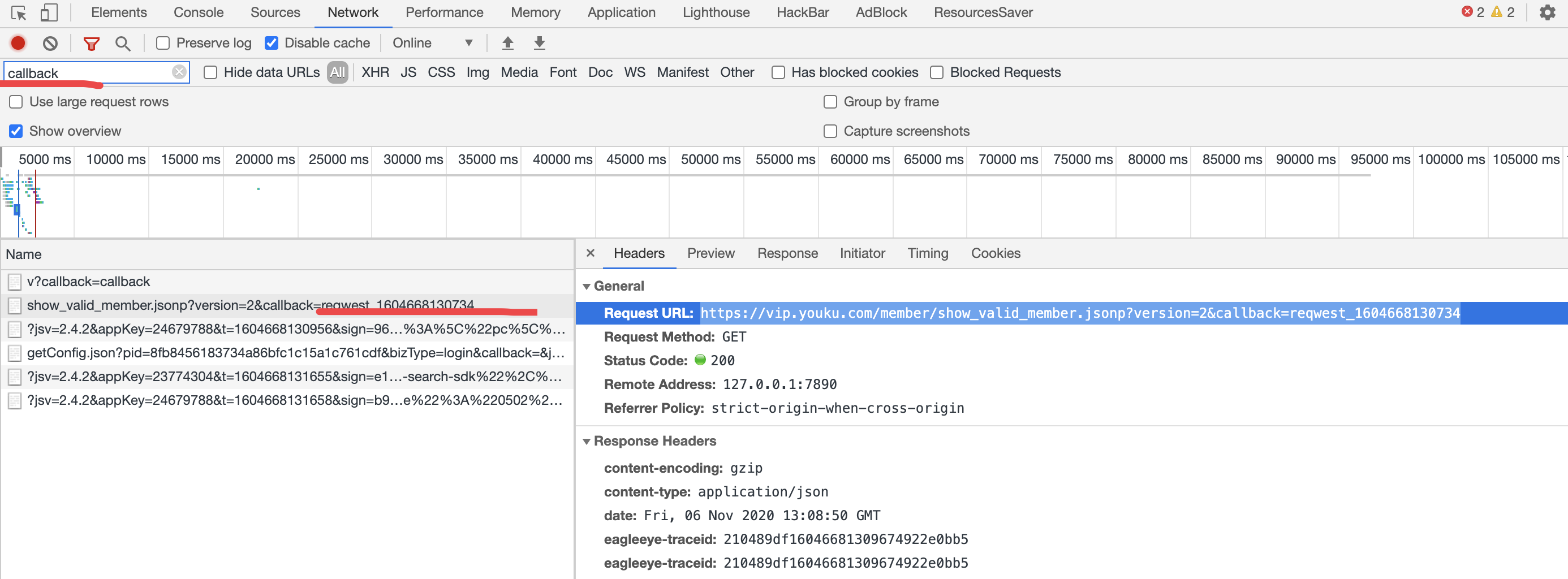Select the v?callback=callback request
1568x579 pixels.
[287, 282]
